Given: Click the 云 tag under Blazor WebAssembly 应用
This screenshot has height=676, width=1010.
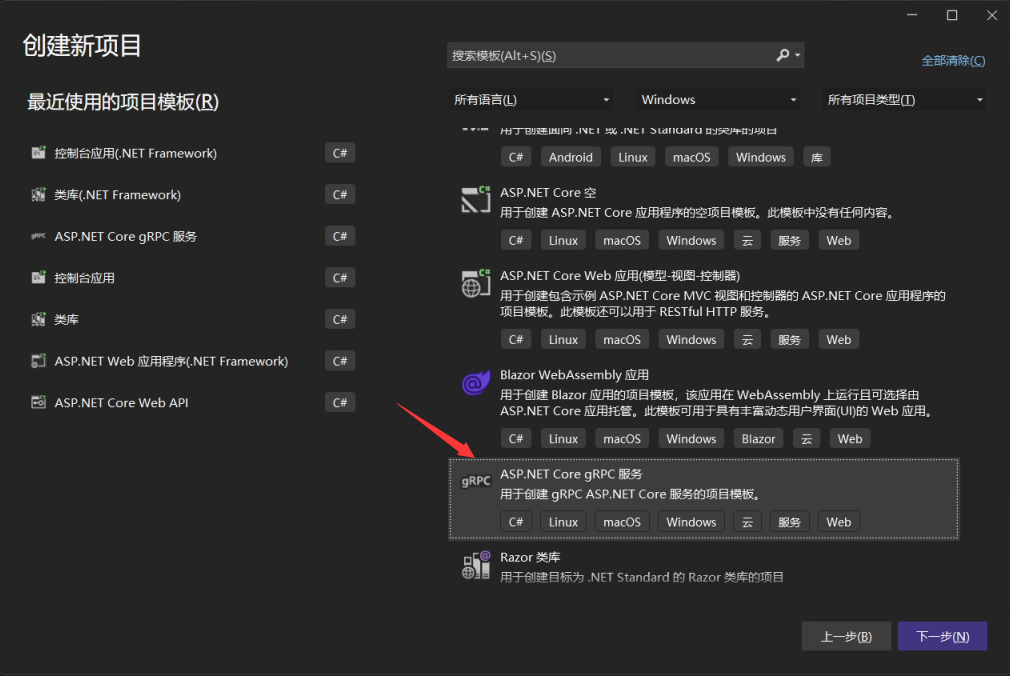Looking at the screenshot, I should click(x=806, y=439).
